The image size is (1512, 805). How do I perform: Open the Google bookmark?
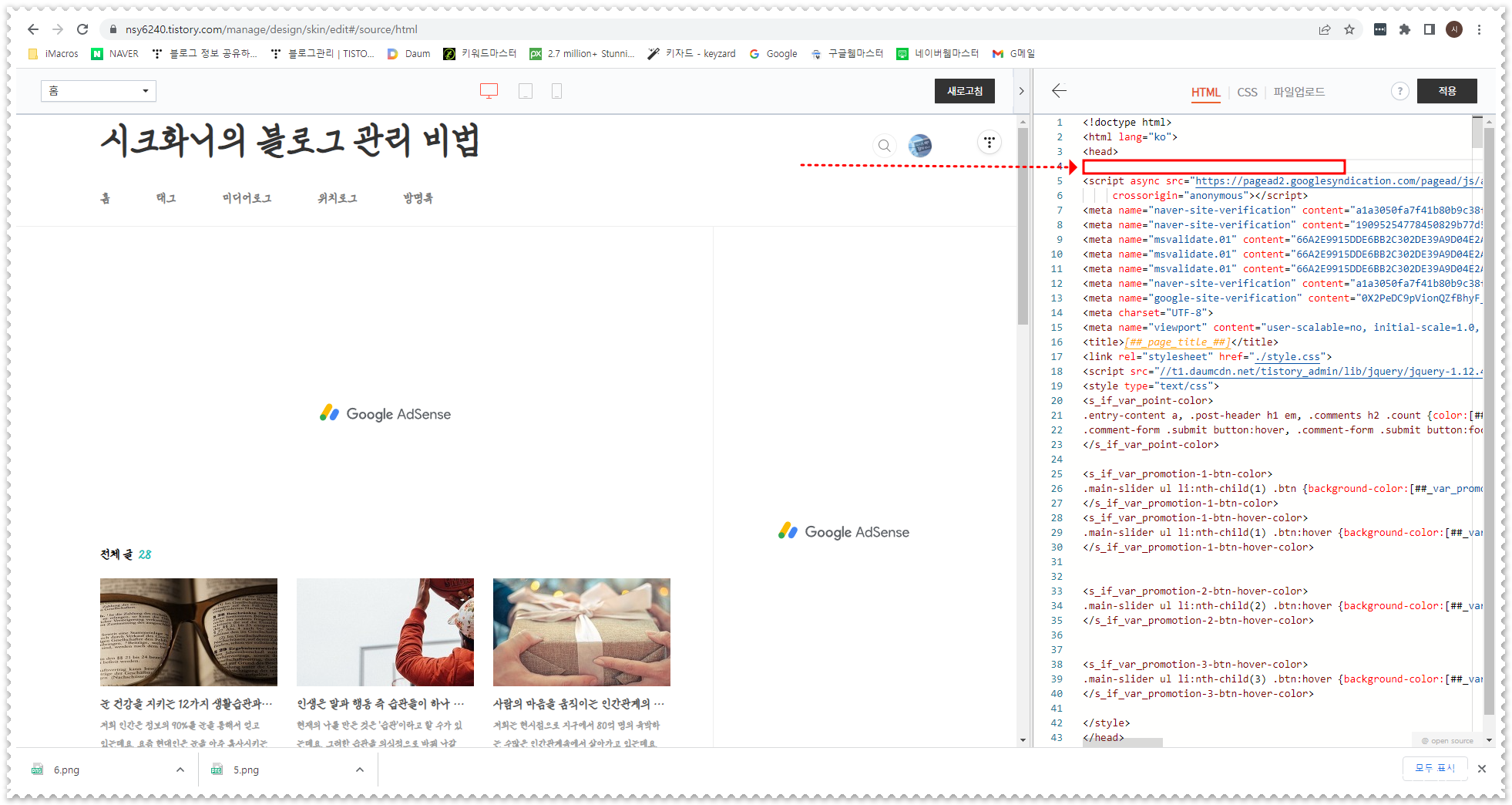click(773, 53)
